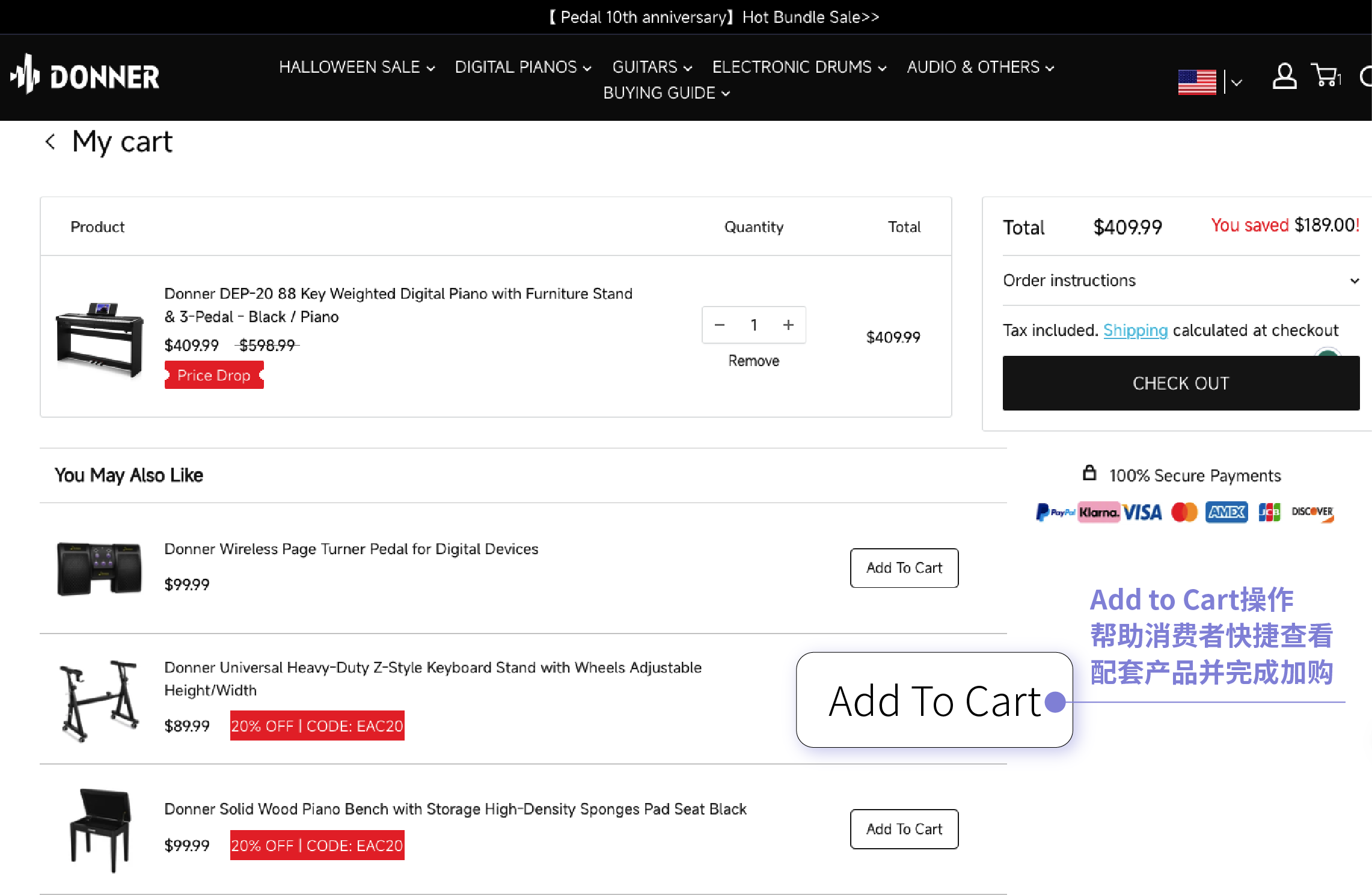Screen dimensions: 1372x895
Task: Click the Halloween Sale dropdown chevron
Action: pos(430,69)
